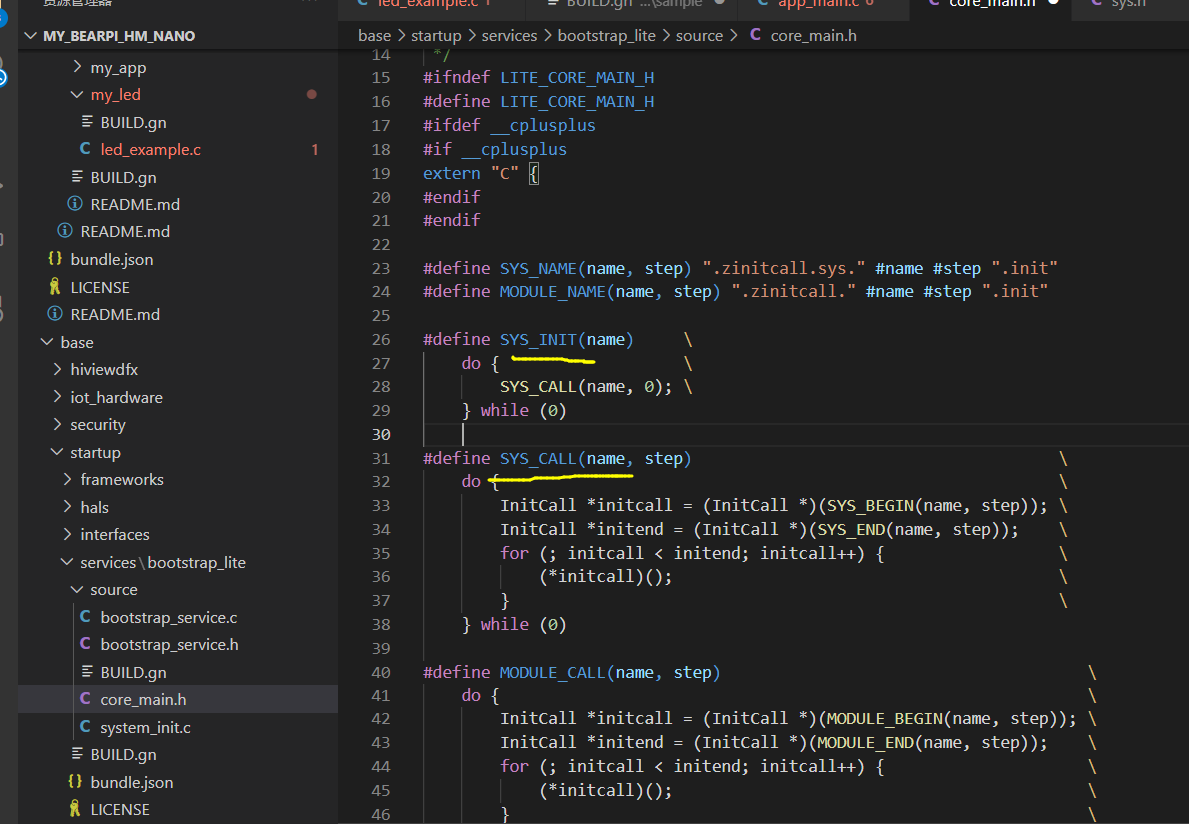Open README.md directly below BUILD.gn
This screenshot has width=1189, height=824.
(135, 204)
